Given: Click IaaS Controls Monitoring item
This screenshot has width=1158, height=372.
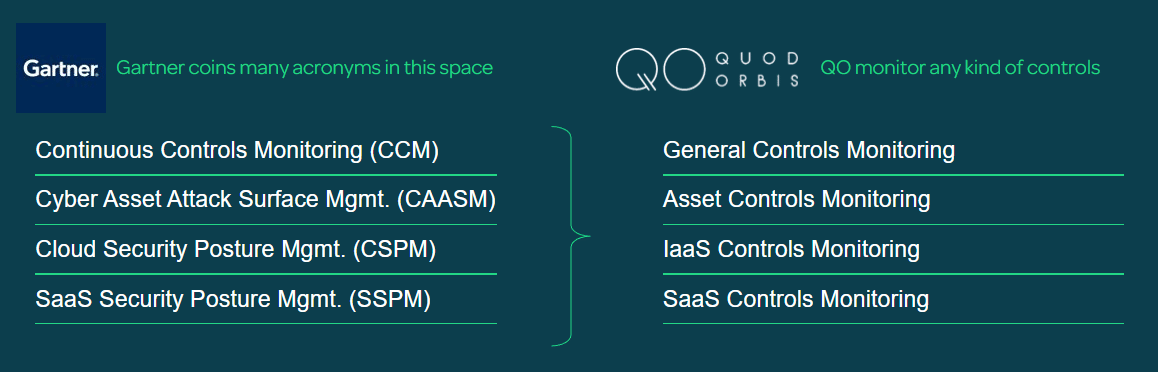Looking at the screenshot, I should pyautogui.click(x=893, y=249).
